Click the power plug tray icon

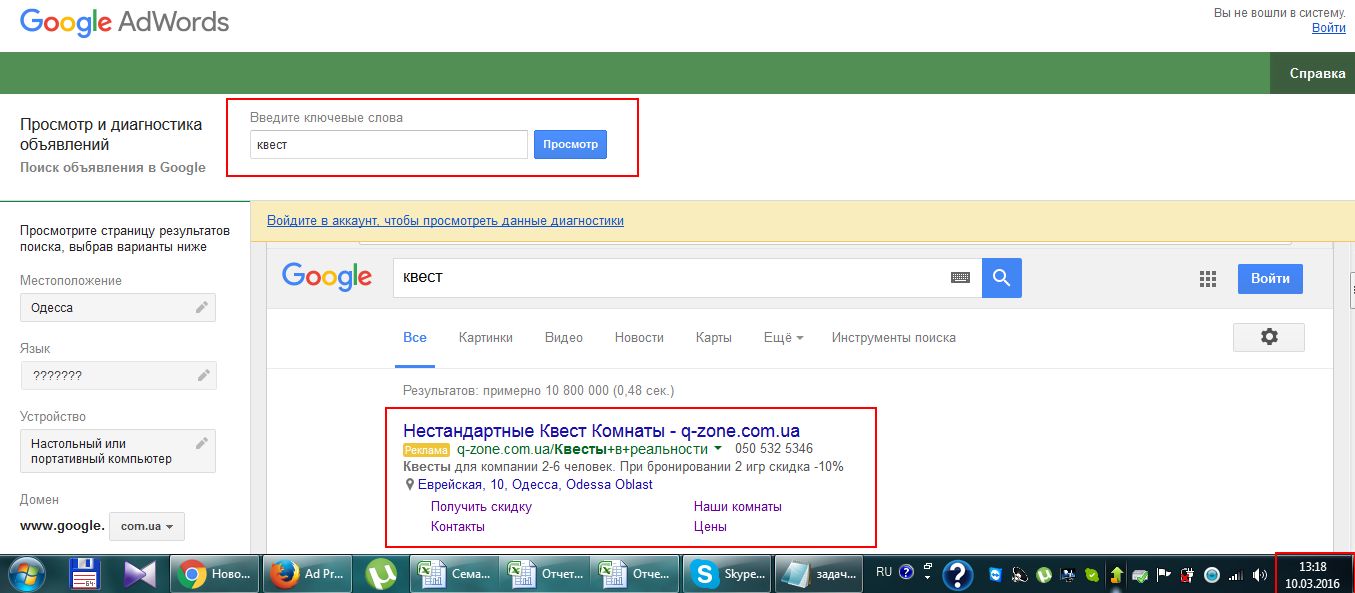click(x=1188, y=575)
